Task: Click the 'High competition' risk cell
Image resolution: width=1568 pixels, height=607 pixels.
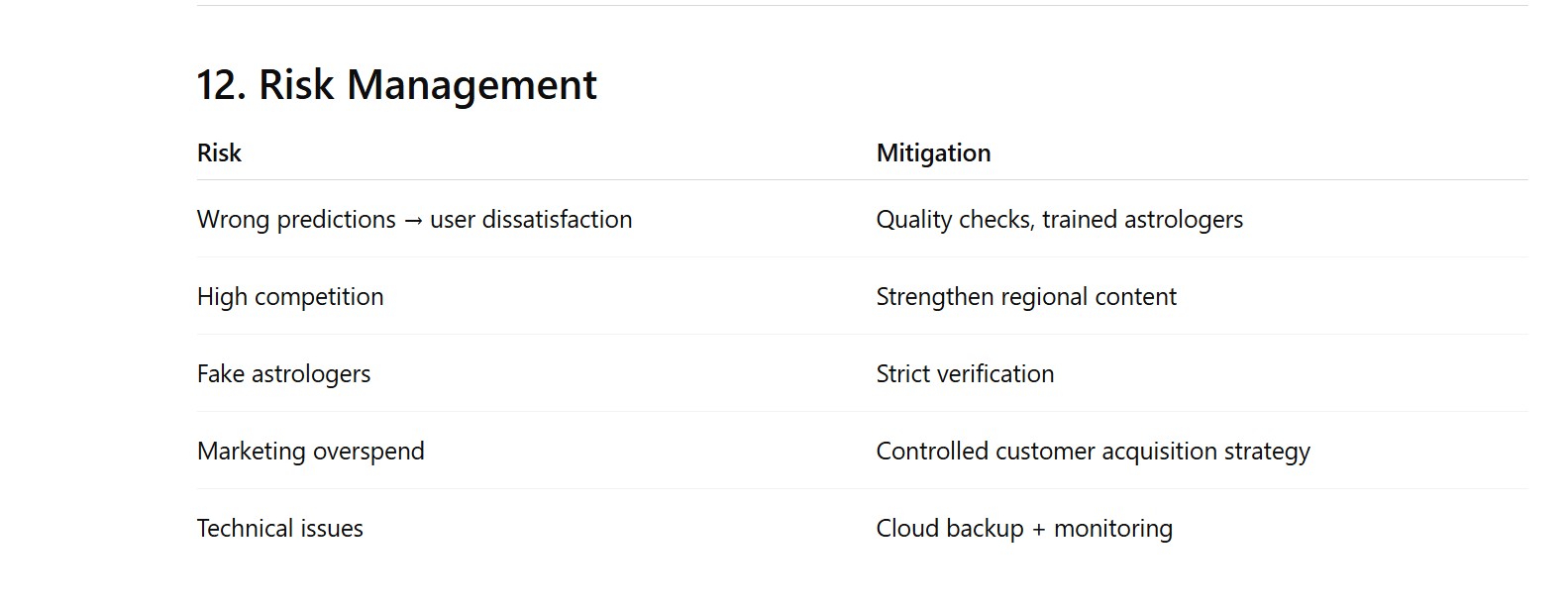Action: pyautogui.click(x=290, y=297)
